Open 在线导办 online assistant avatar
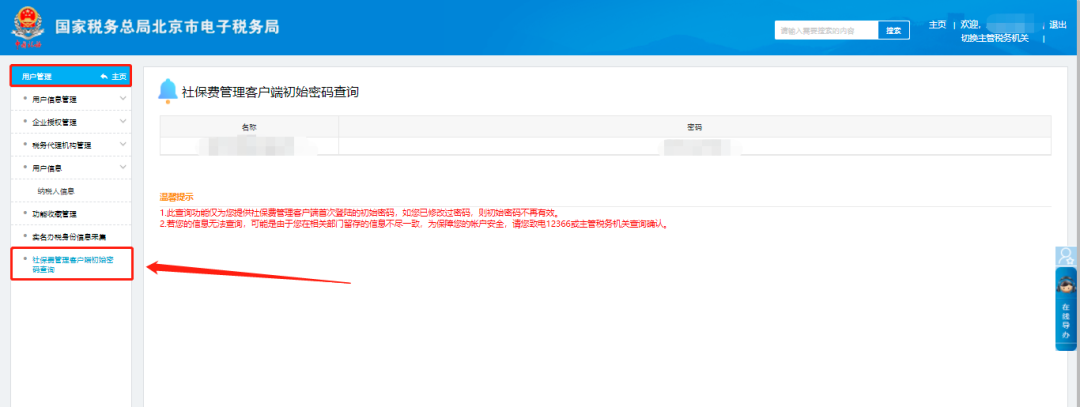 tap(1066, 284)
